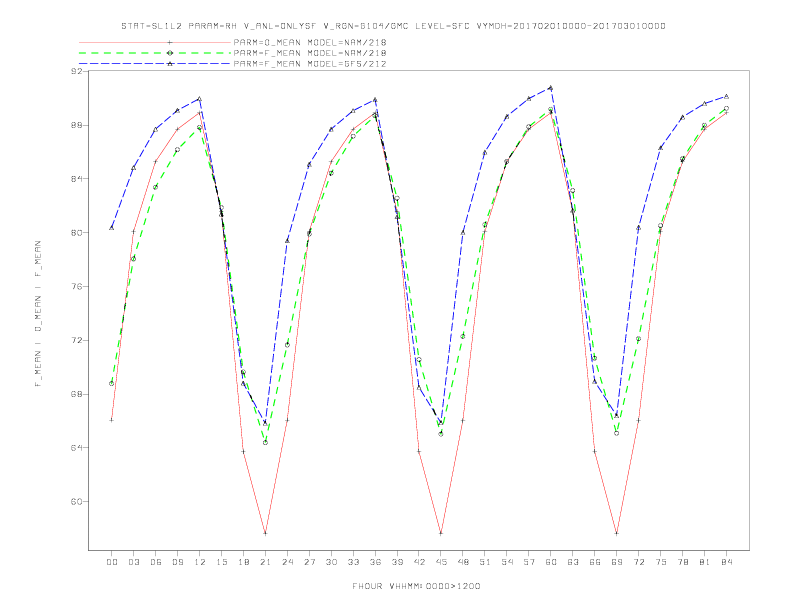Image resolution: width=792 pixels, height=612 pixels.
Task: Click x-axis tick label 00
Action: [x=112, y=562]
